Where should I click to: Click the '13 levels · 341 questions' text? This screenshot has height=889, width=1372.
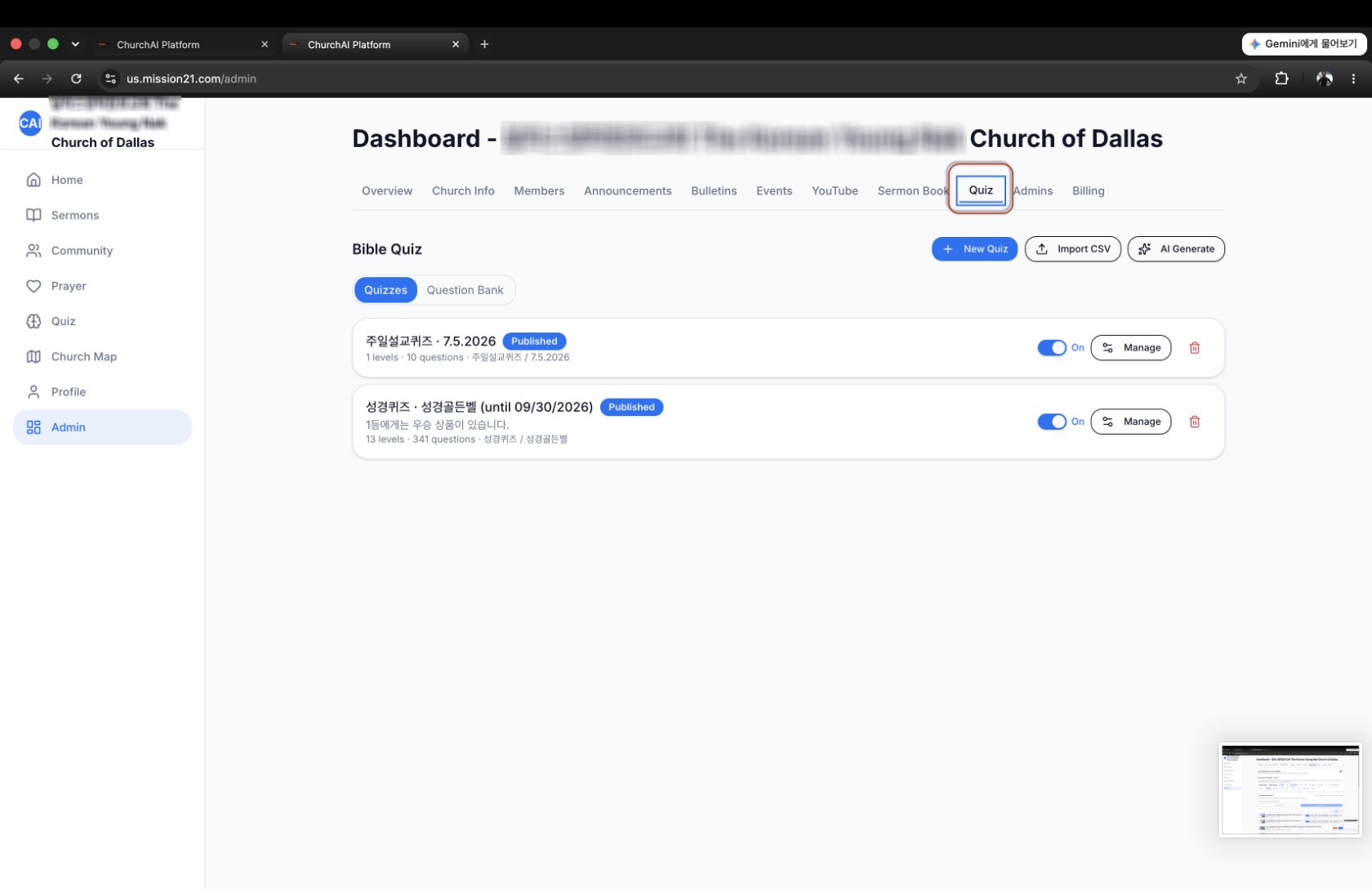(421, 440)
